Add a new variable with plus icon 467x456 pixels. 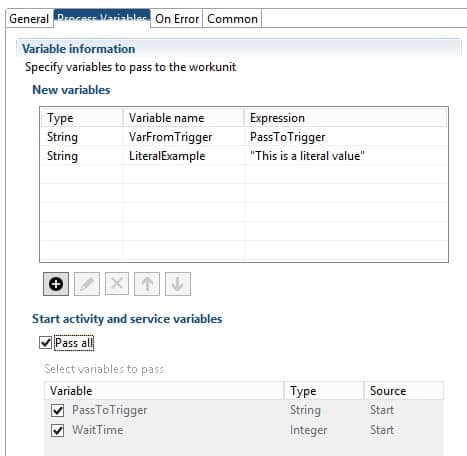pyautogui.click(x=56, y=284)
